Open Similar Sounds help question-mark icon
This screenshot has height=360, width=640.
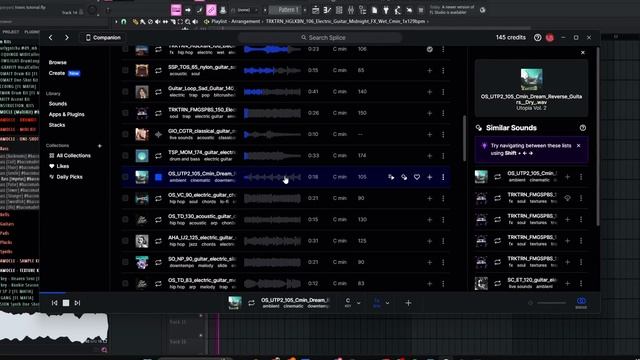(582, 128)
